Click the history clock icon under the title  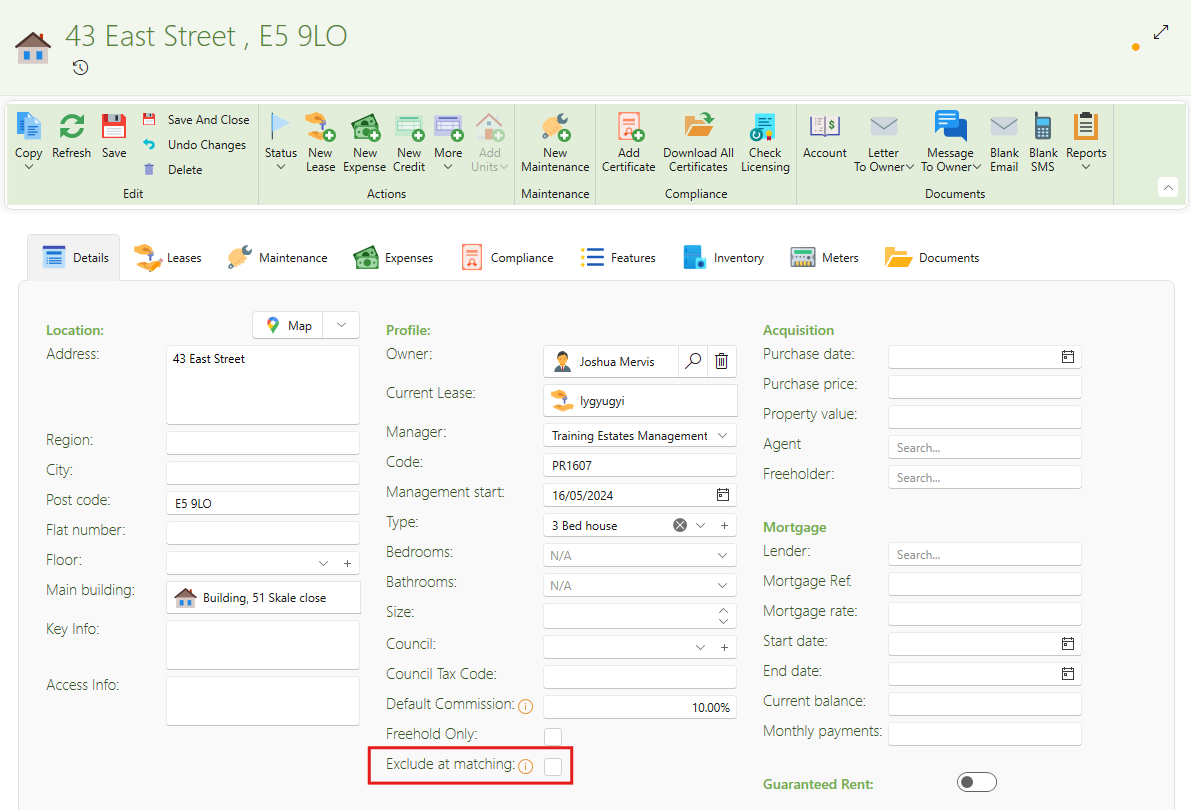point(81,68)
